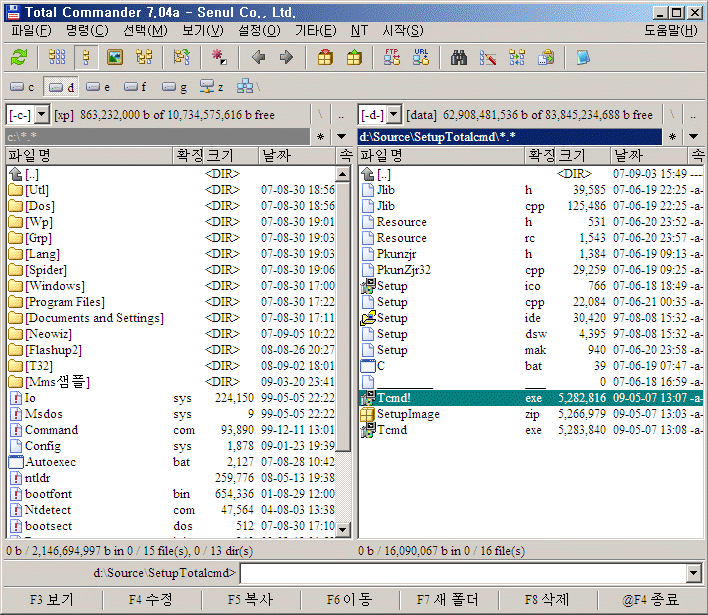This screenshot has width=708, height=615.
Task: Open left panel directory history arrow
Action: 342,136
